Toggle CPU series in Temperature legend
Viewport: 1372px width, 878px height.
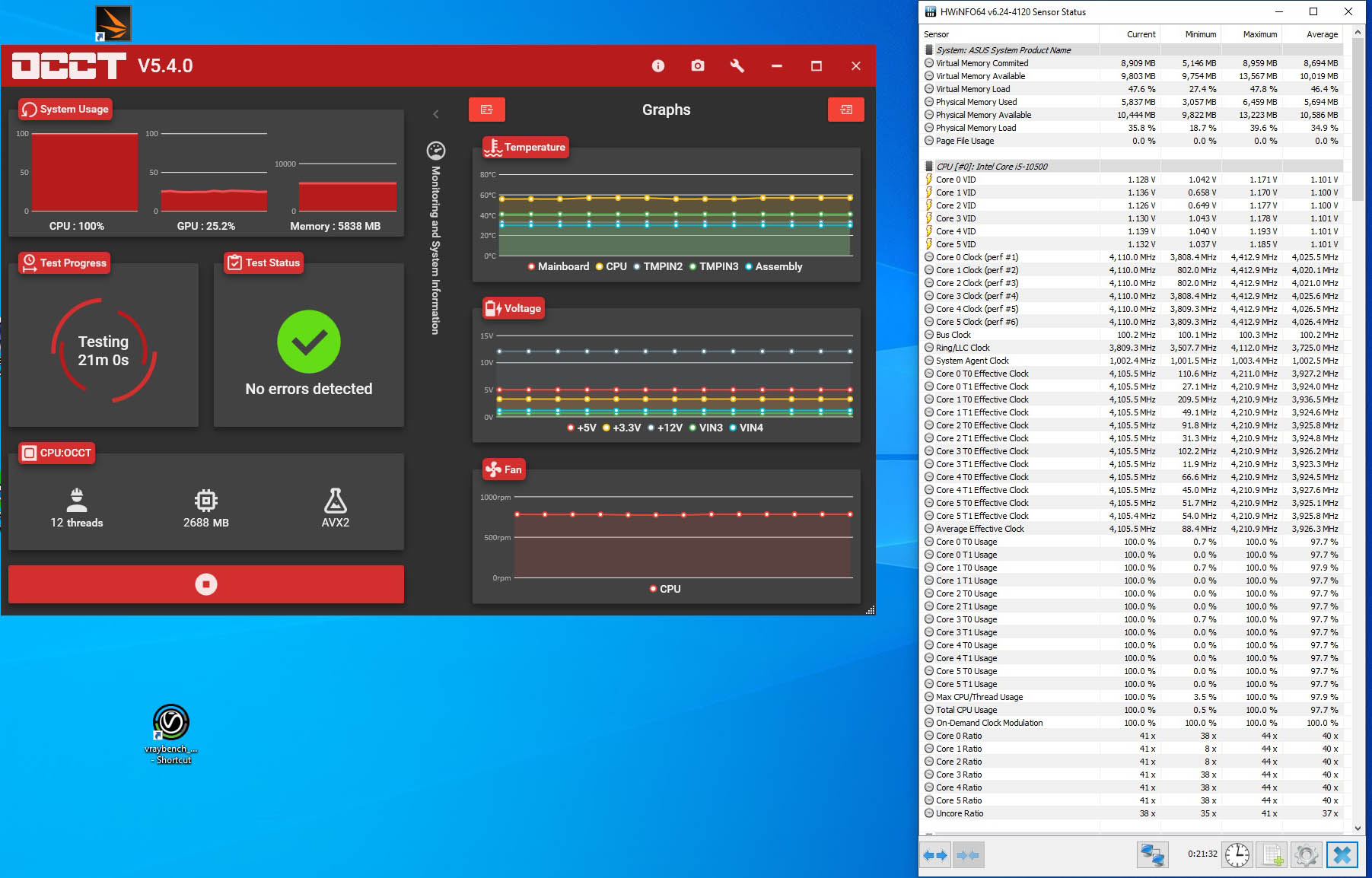pos(611,266)
